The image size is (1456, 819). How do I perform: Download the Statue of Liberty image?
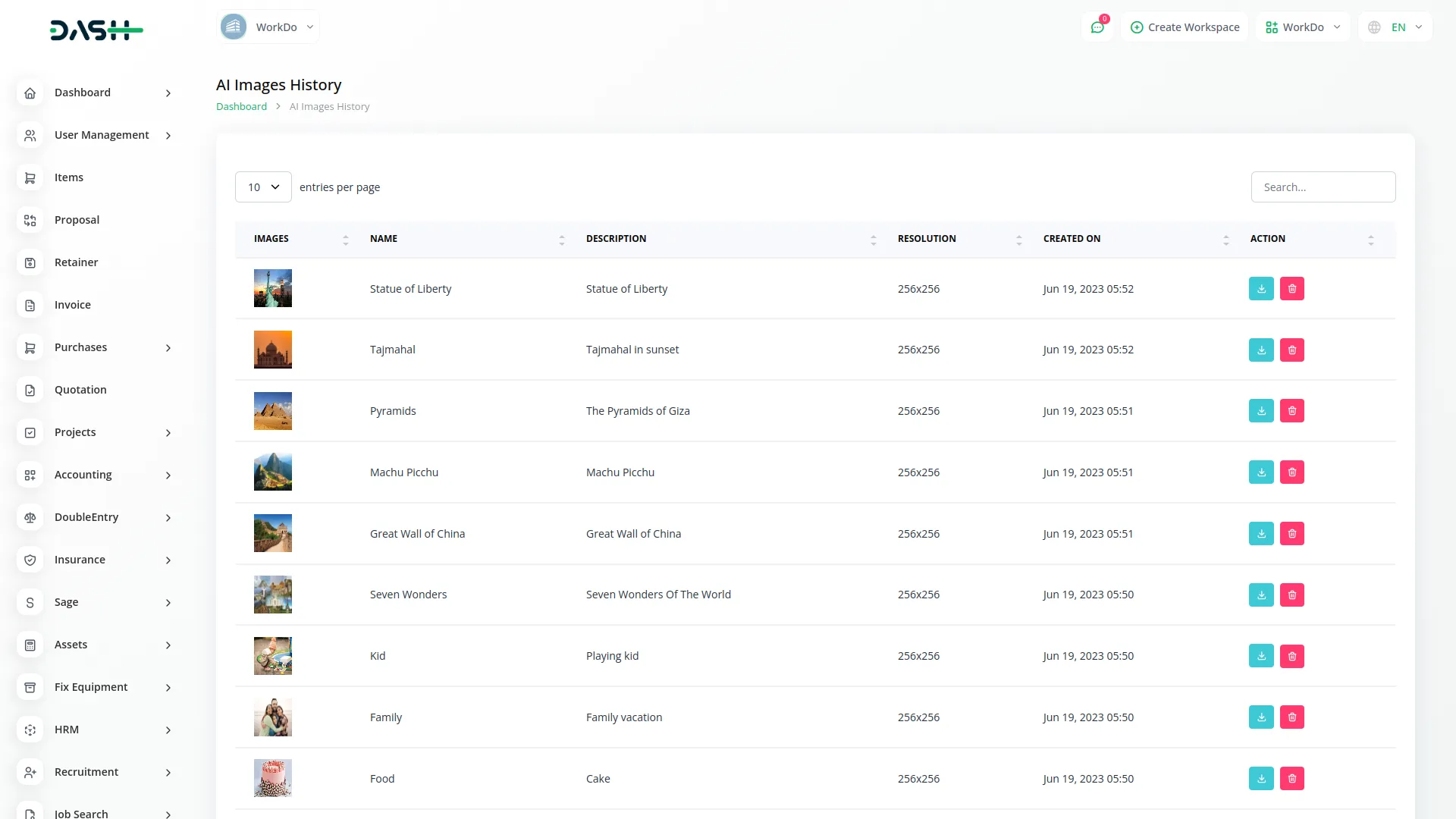1261,289
